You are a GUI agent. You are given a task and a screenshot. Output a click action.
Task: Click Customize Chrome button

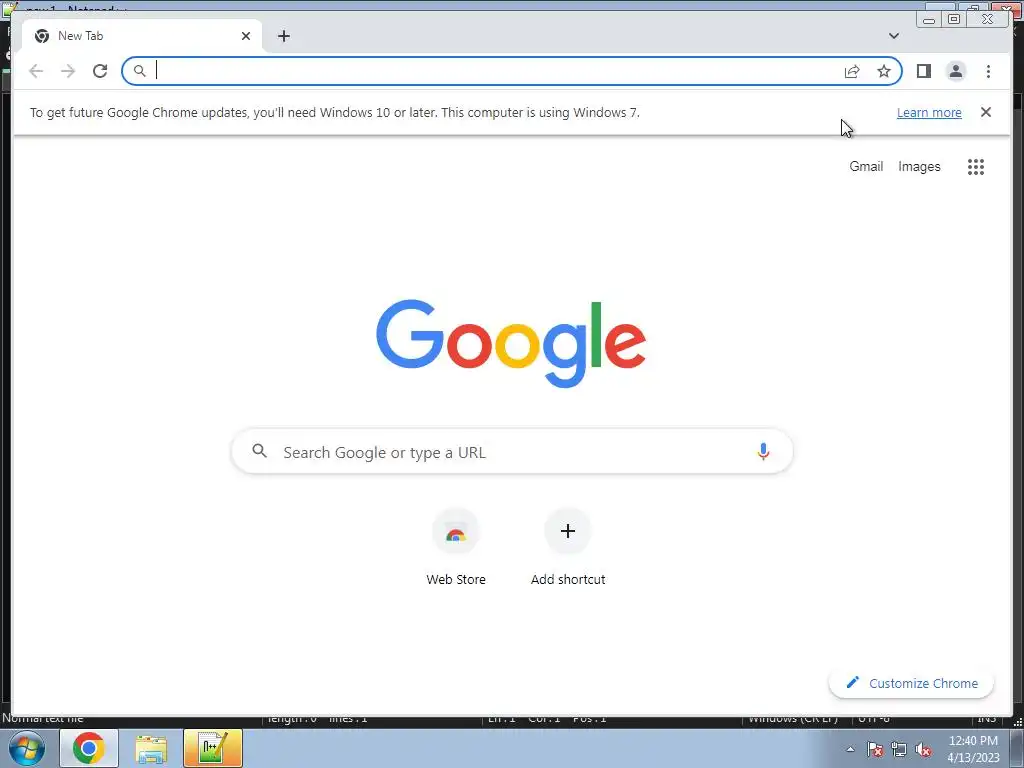point(912,683)
